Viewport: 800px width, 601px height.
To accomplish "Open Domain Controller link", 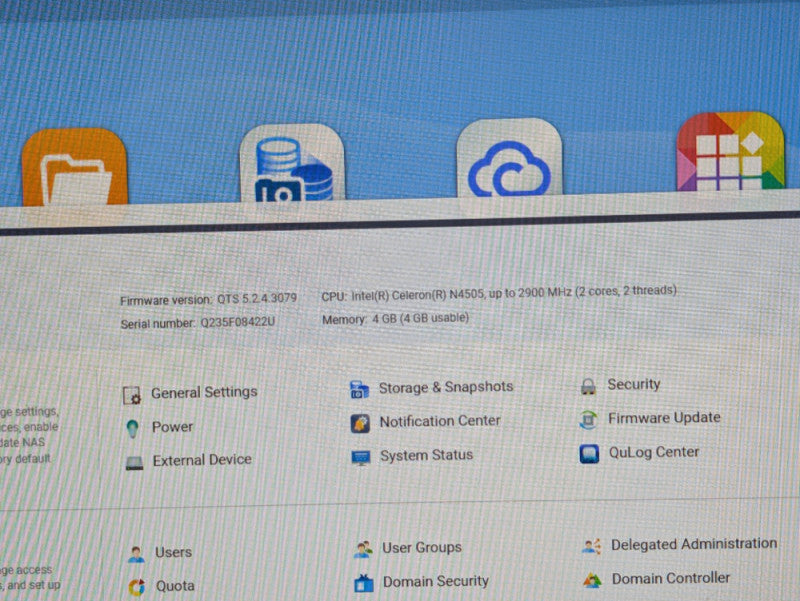I will click(671, 579).
